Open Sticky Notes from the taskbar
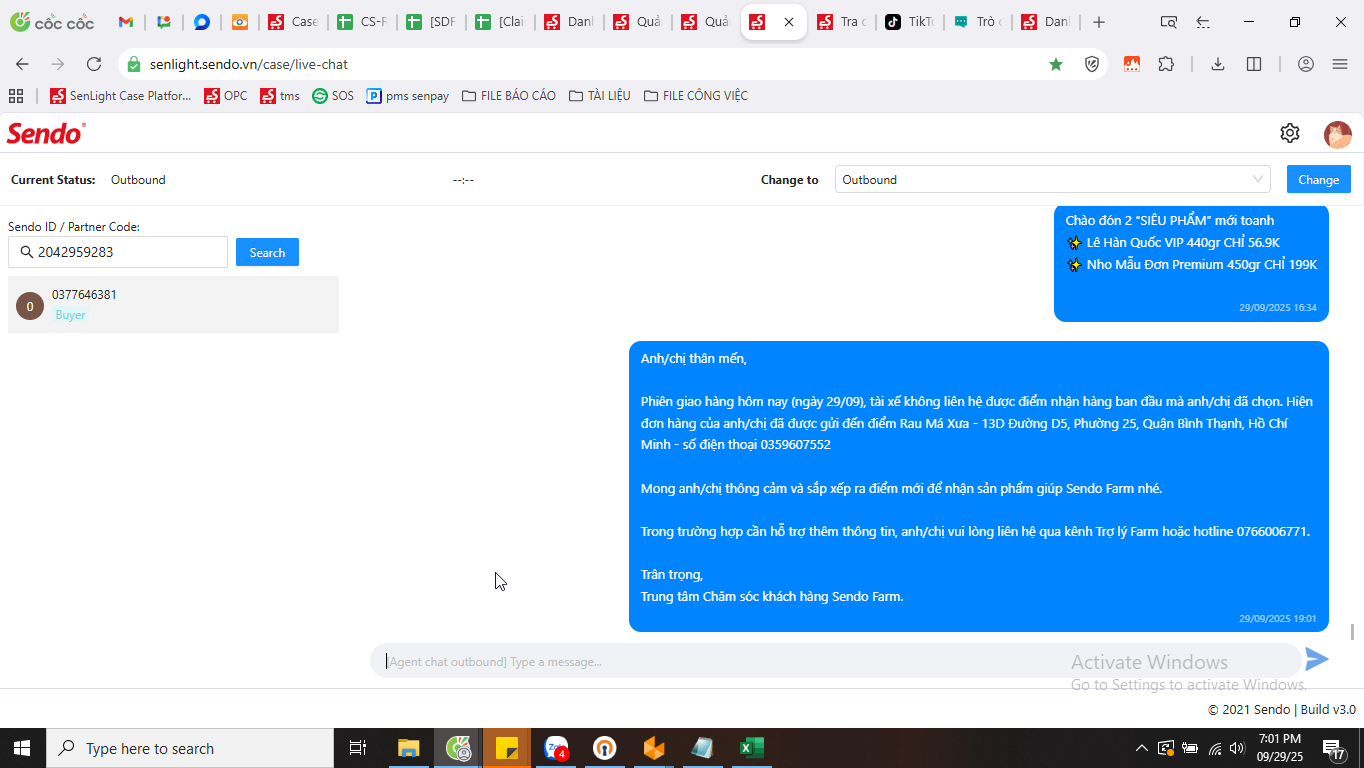Viewport: 1364px width, 768px height. [x=507, y=748]
